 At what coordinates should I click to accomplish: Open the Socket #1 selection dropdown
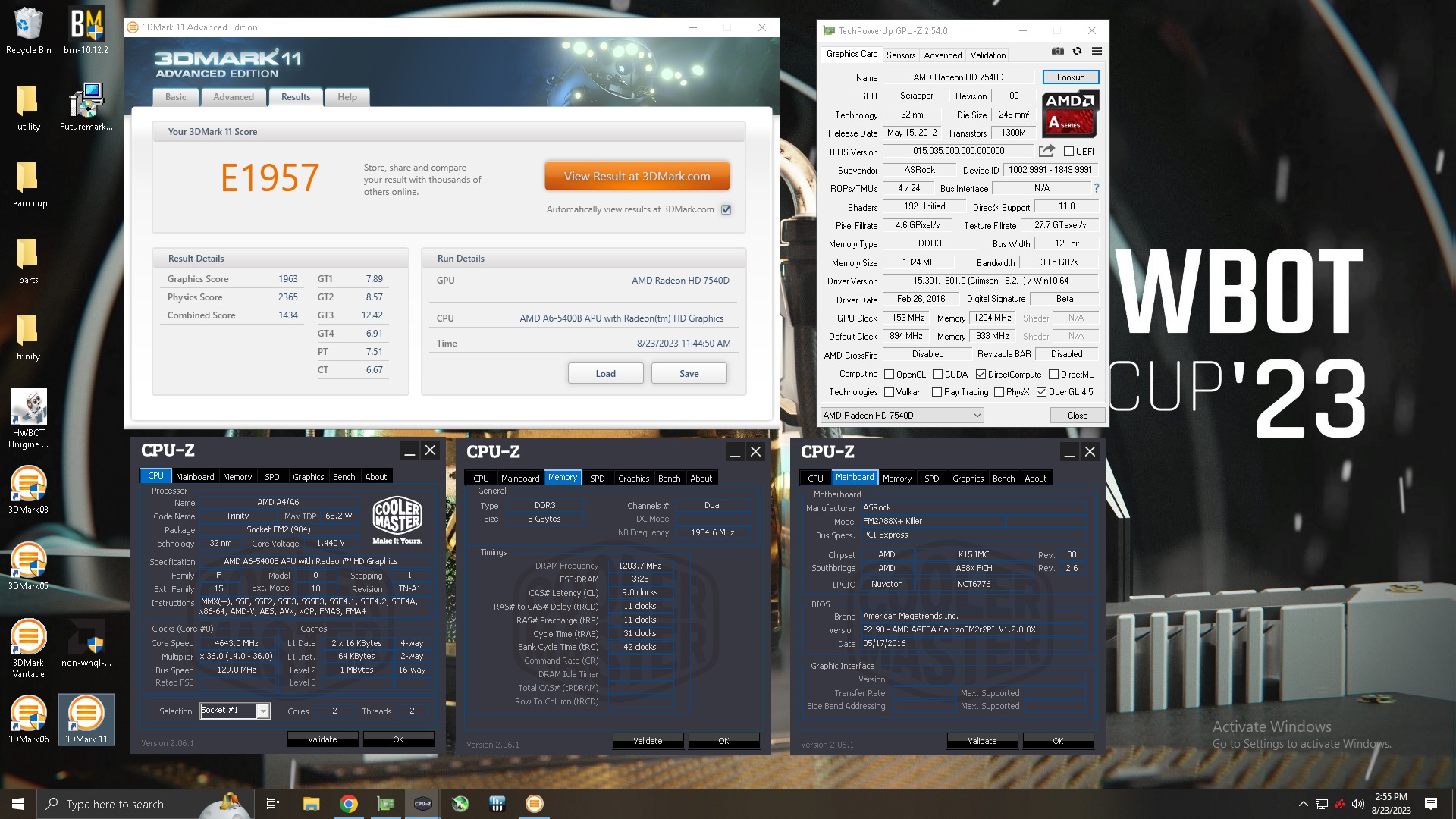point(235,711)
